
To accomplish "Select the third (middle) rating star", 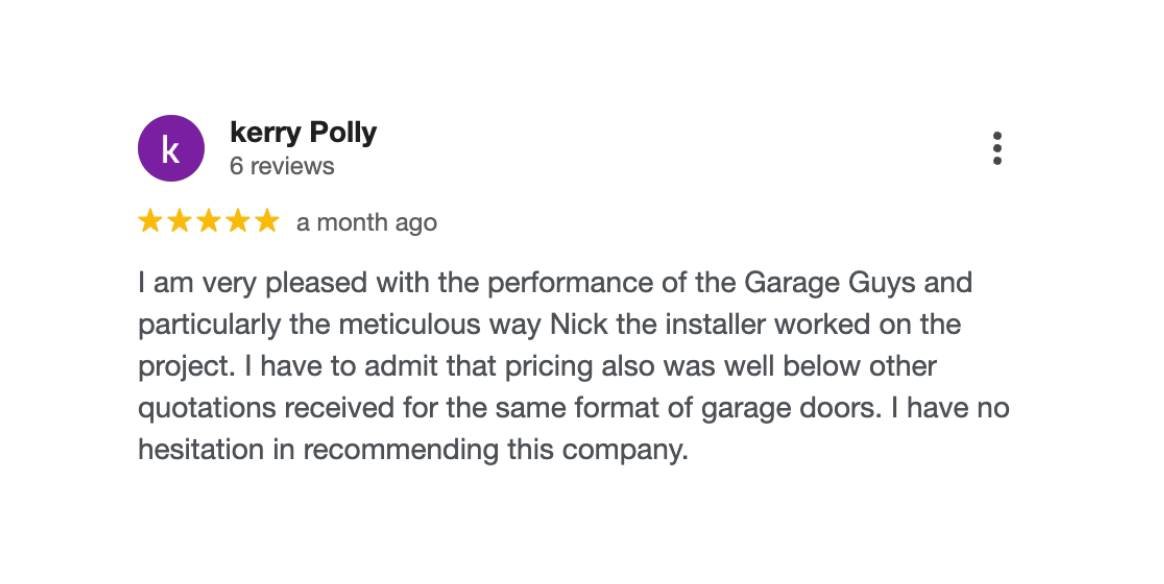I will click(x=208, y=221).
